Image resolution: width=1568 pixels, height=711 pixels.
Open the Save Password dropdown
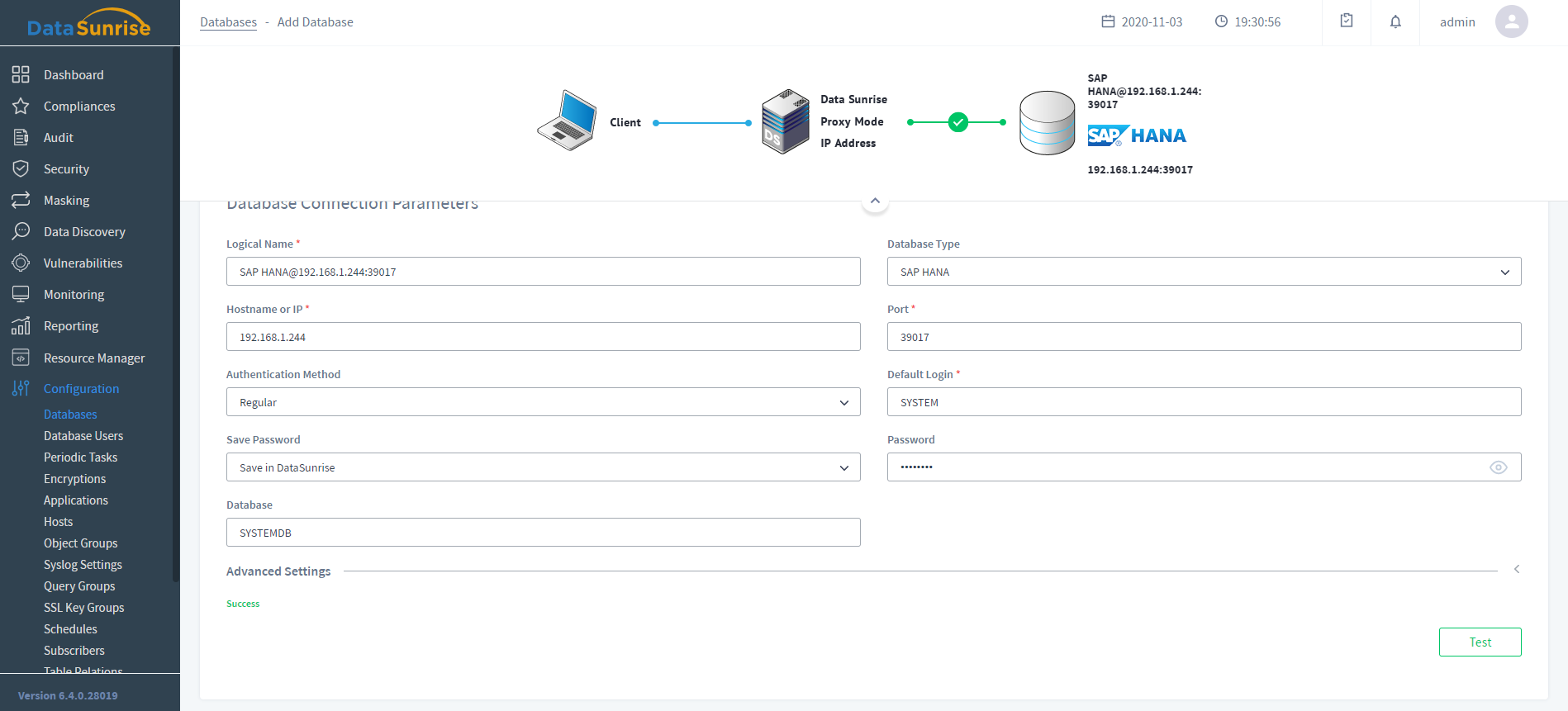tap(543, 467)
